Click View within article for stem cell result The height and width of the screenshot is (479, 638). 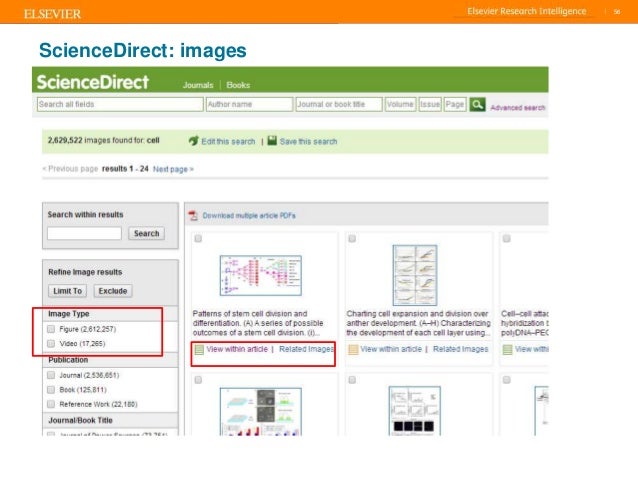click(237, 349)
